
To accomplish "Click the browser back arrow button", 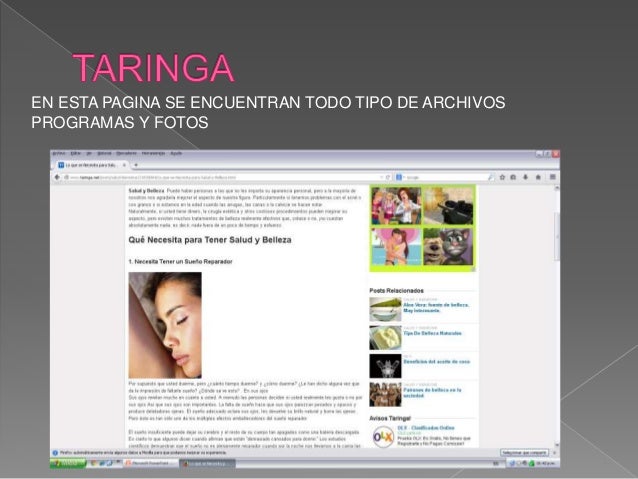I will (x=57, y=177).
